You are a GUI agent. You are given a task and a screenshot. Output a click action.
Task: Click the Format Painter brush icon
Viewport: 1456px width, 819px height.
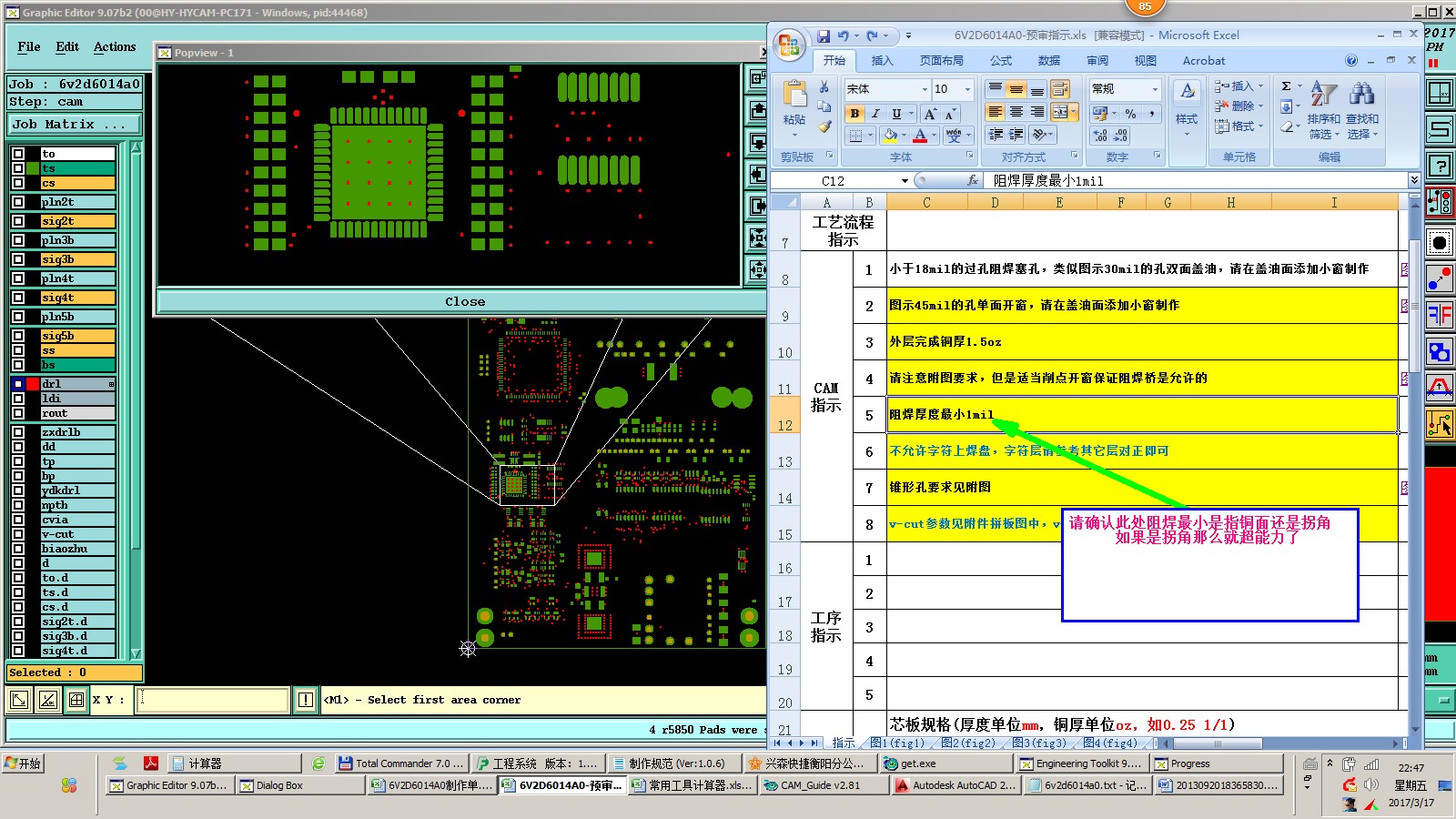click(824, 126)
